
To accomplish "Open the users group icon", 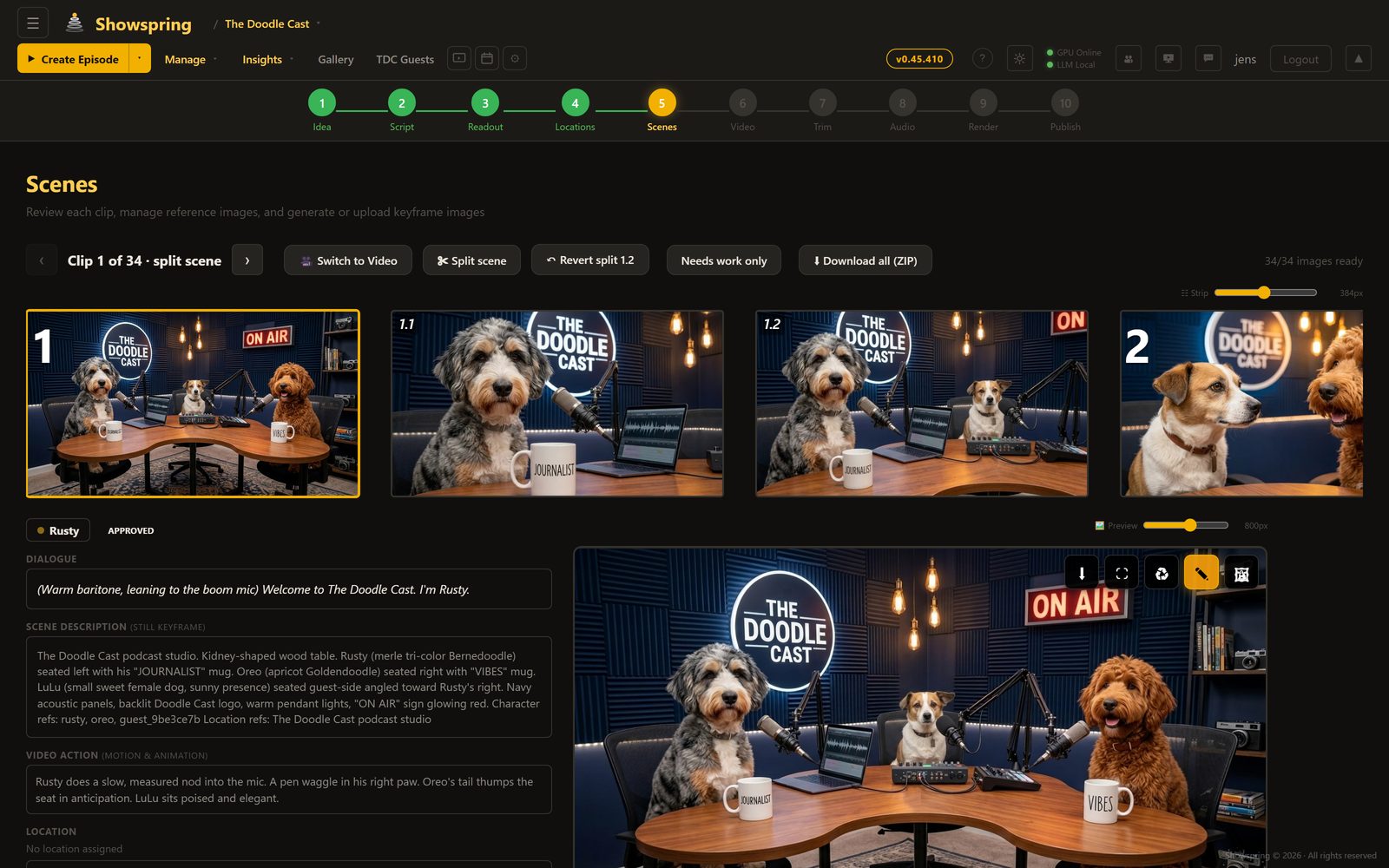I will pos(1129,58).
